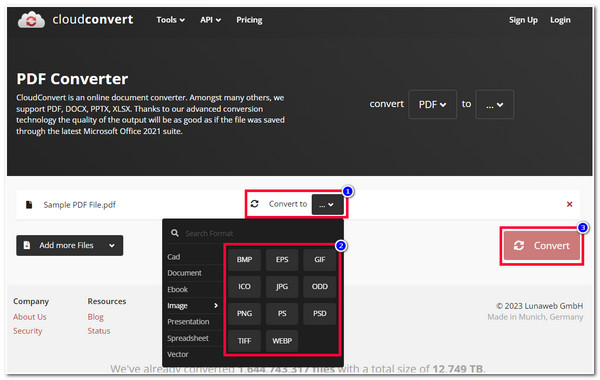600x380 pixels.
Task: Open the Status footer link
Action: point(99,331)
